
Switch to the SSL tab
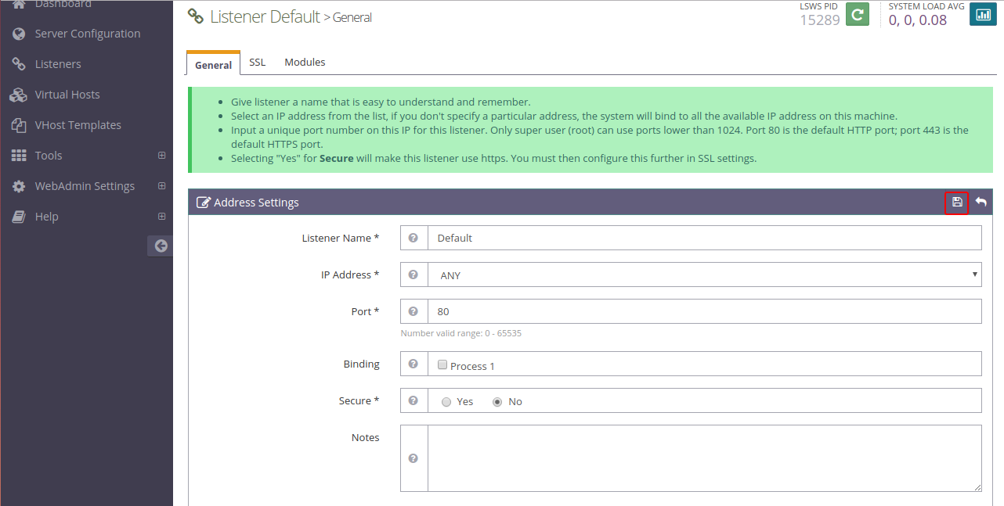tap(257, 62)
